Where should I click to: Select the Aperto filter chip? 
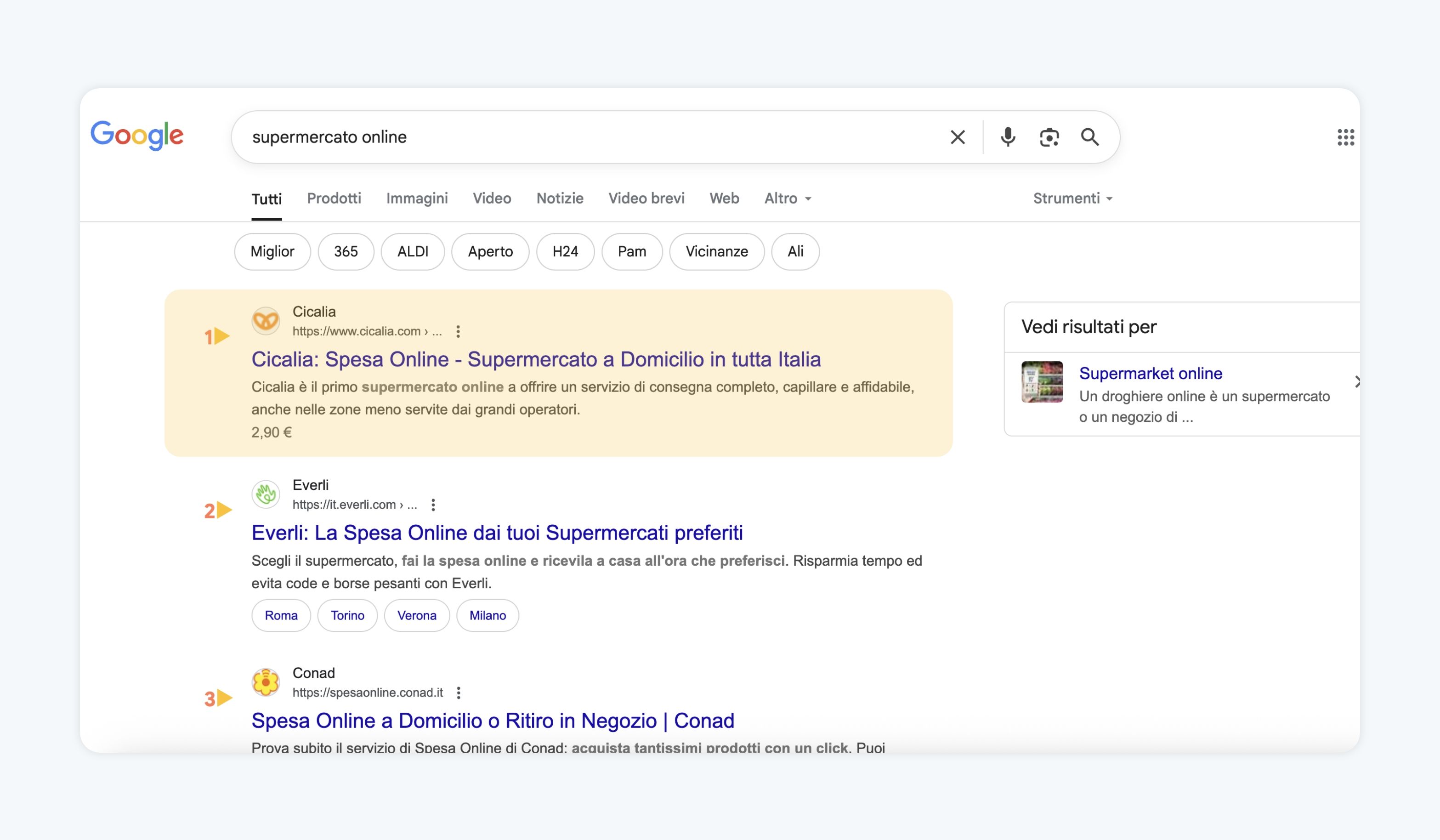point(490,251)
